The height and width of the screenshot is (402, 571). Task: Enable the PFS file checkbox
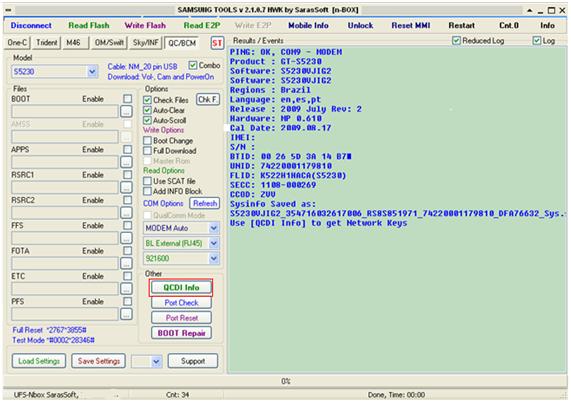127,302
